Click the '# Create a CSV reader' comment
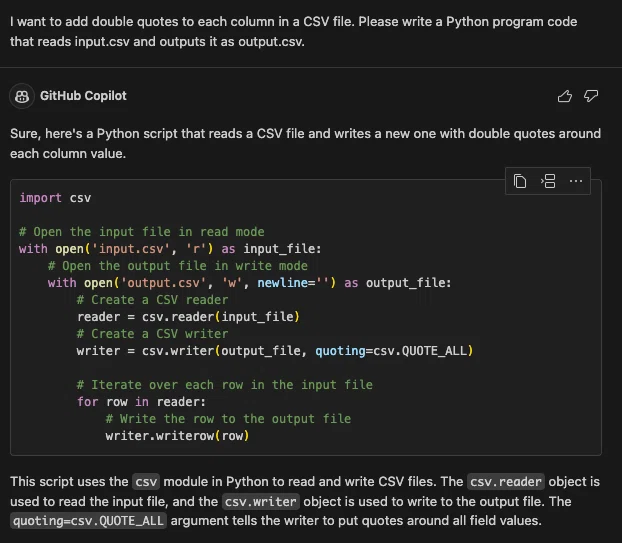 [152, 300]
